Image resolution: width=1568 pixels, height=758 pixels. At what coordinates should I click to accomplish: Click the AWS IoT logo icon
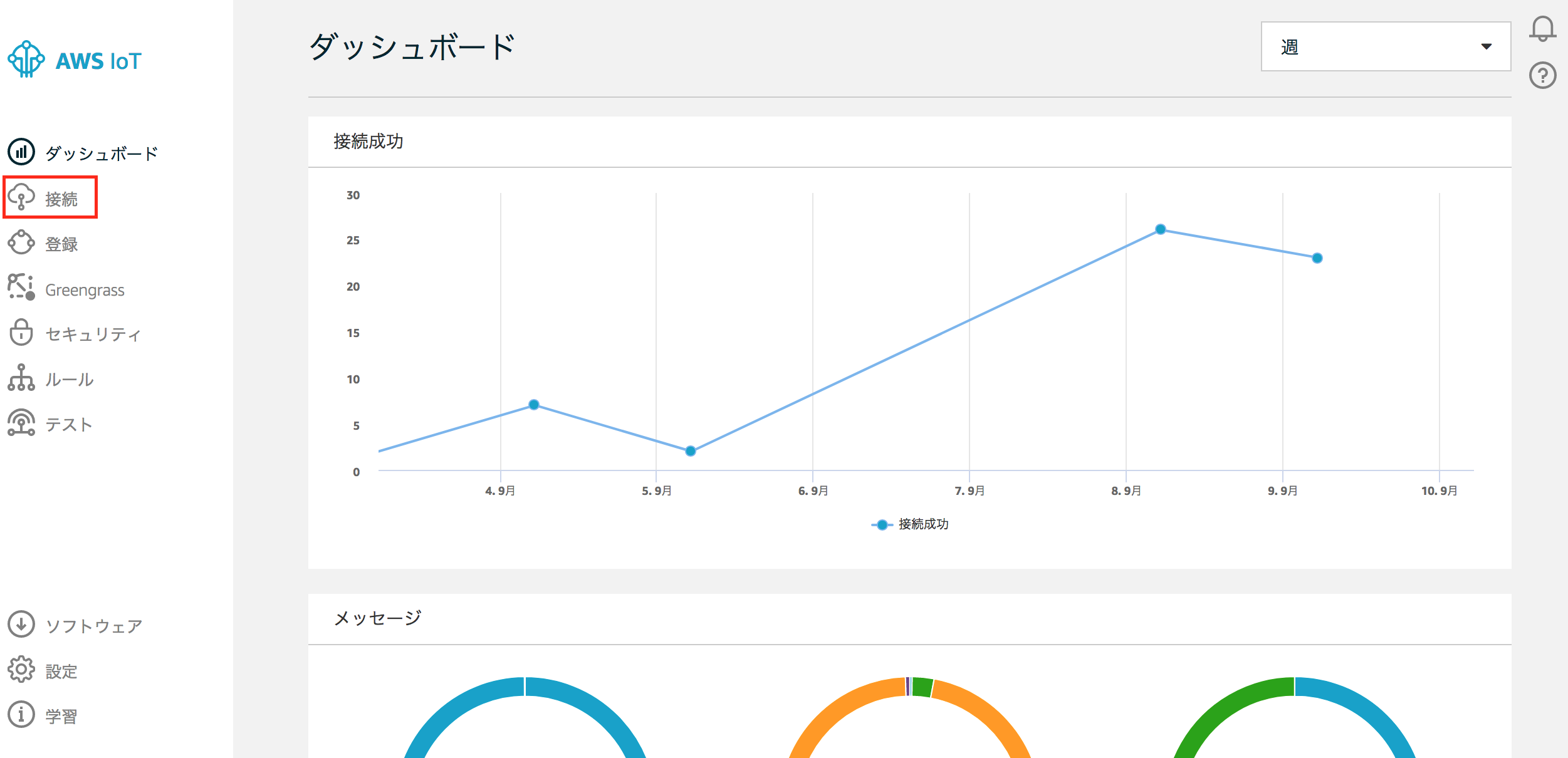pos(26,60)
